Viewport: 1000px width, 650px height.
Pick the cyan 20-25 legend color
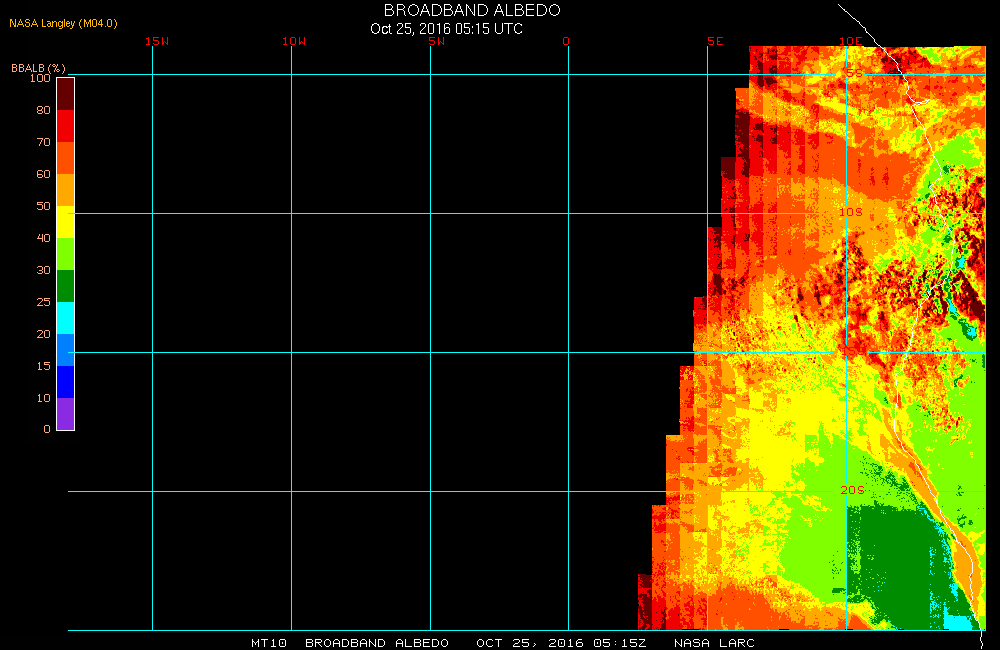coord(66,318)
